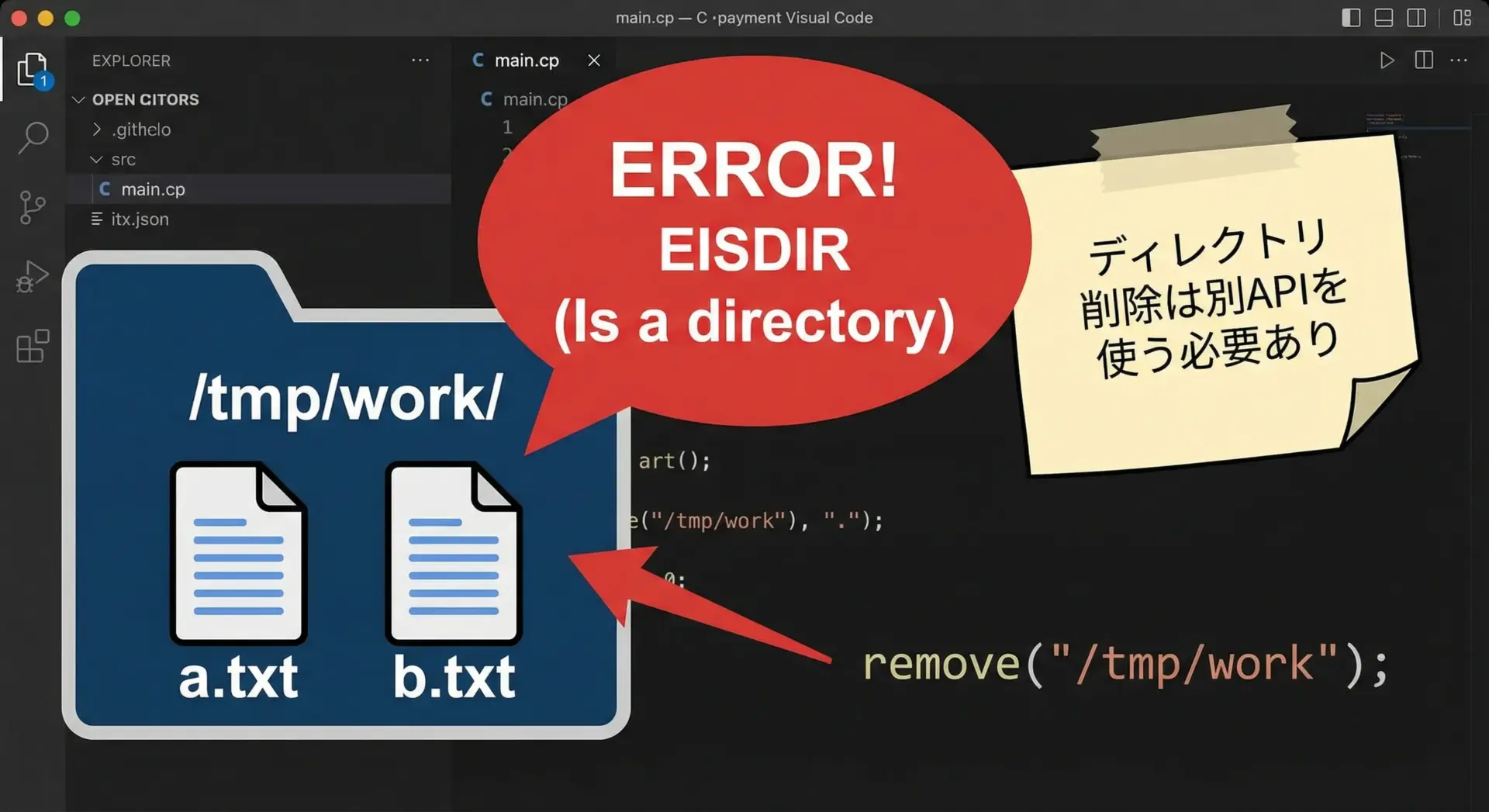Run the code with play button
This screenshot has width=1489, height=812.
[1387, 60]
